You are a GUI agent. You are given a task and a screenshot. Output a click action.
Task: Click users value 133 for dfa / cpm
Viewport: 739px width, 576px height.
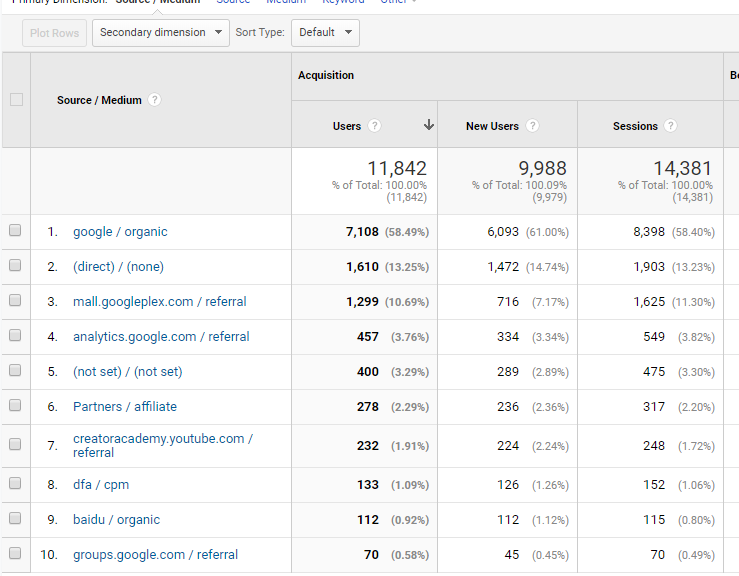(368, 485)
